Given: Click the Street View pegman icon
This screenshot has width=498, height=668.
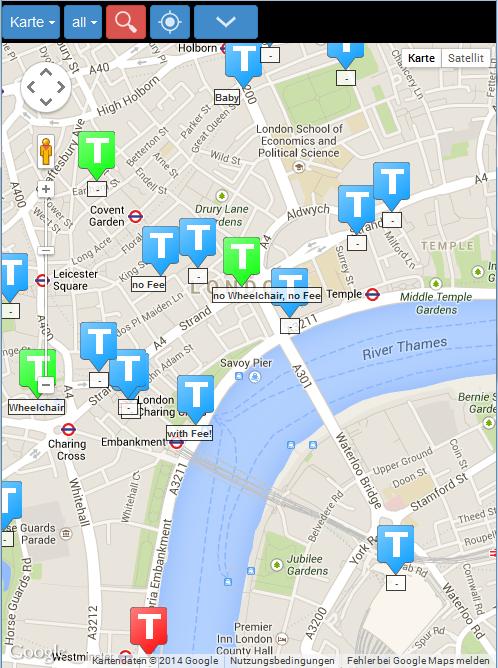Looking at the screenshot, I should point(46,151).
